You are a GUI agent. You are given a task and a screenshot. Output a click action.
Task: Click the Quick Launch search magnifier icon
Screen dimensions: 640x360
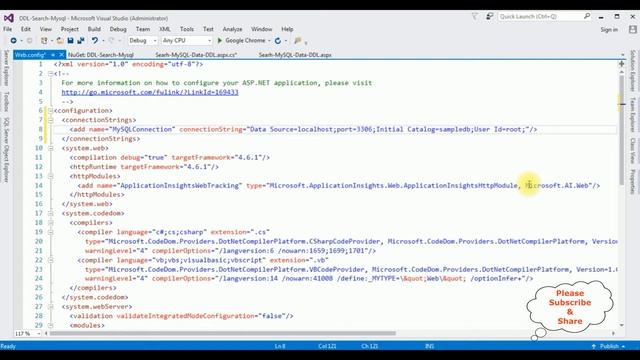[587, 16]
